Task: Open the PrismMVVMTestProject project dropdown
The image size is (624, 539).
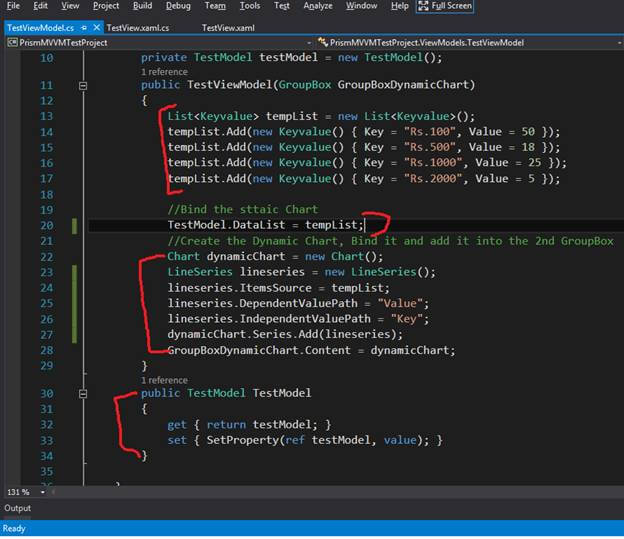Action: (160, 43)
